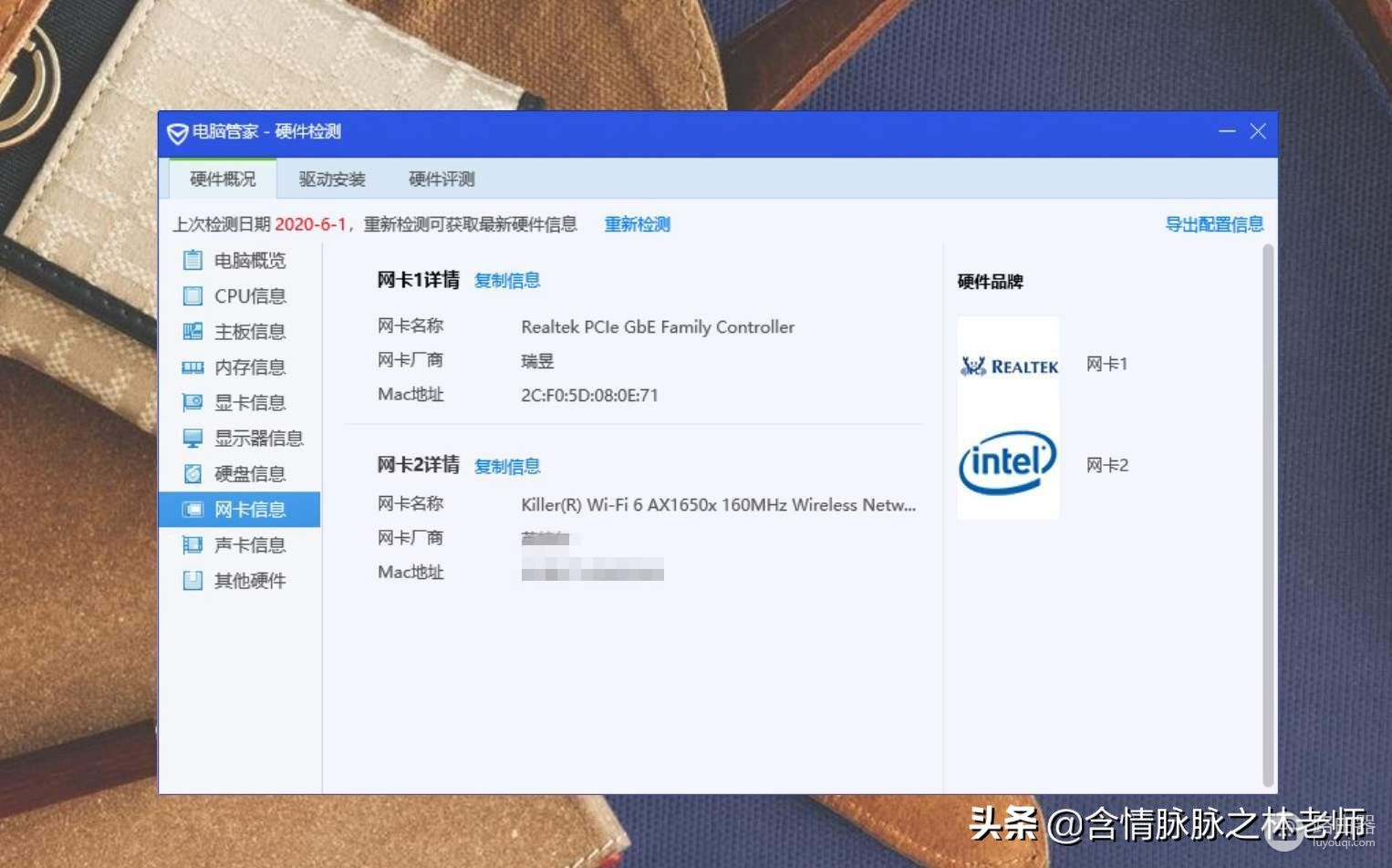Open the 硬件评测 tab
1392x868 pixels.
pyautogui.click(x=441, y=179)
